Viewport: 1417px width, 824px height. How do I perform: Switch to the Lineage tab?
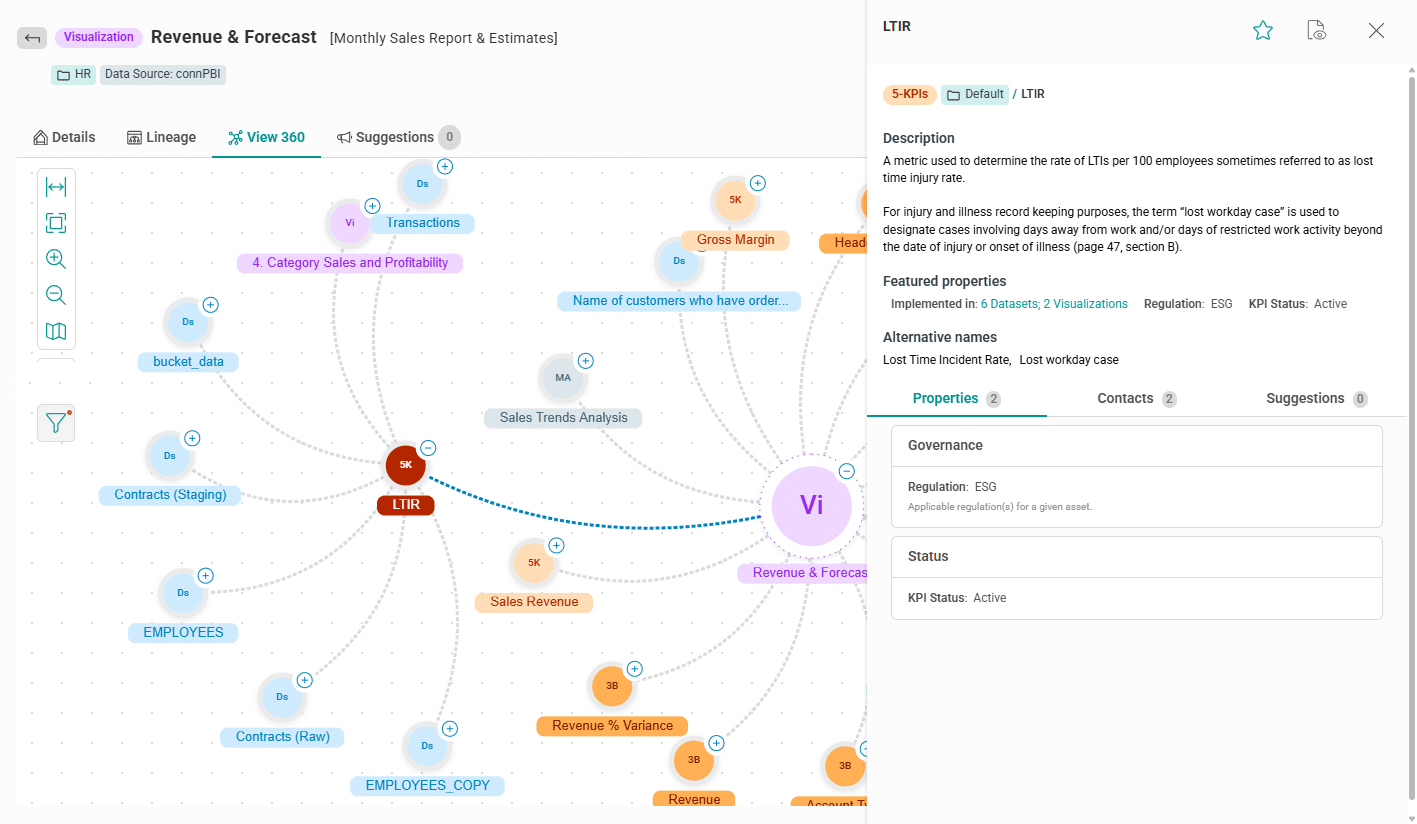[161, 137]
